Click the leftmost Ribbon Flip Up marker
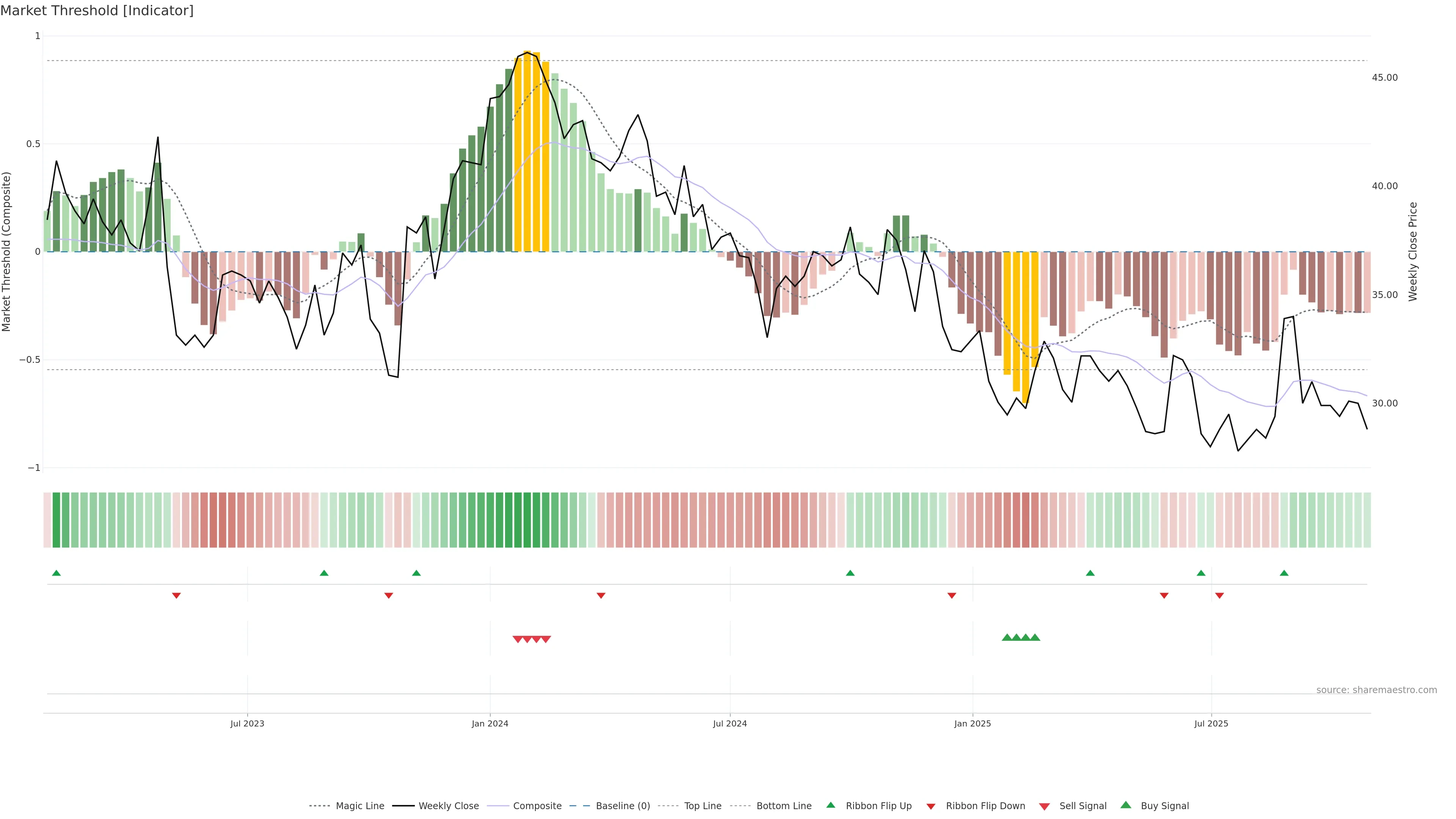The width and height of the screenshot is (1456, 819). [56, 573]
